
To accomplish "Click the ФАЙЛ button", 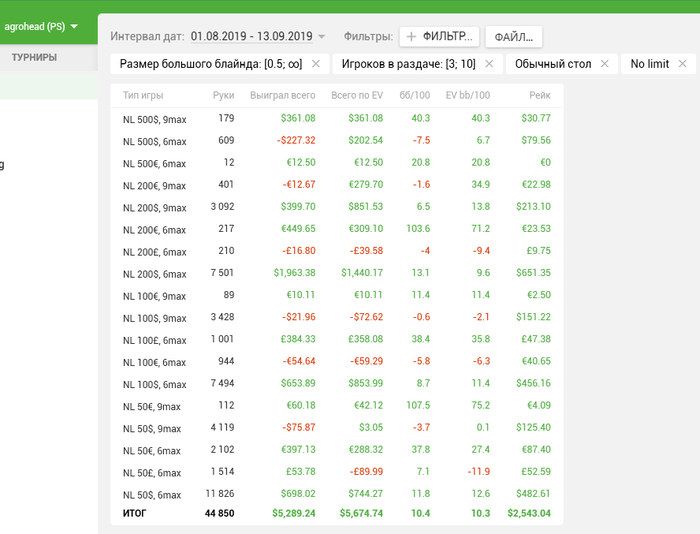I will pos(514,37).
